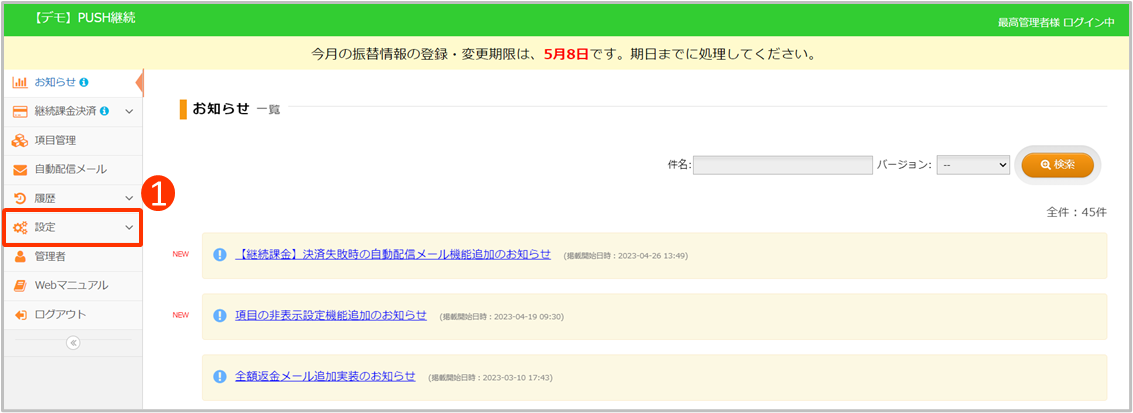Screen dimensions: 1133x413
Task: Expand the 継続課金決済 submenu chevron
Action: point(129,111)
